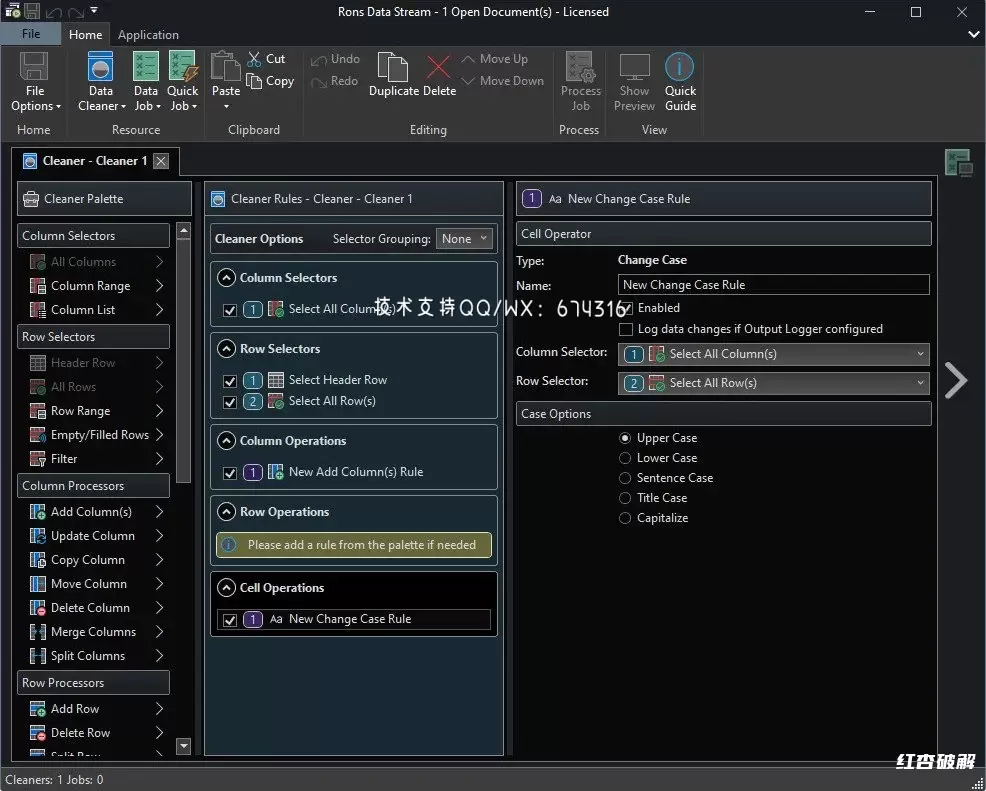The image size is (986, 791).
Task: Enable Log data changes checkbox
Action: 626,329
